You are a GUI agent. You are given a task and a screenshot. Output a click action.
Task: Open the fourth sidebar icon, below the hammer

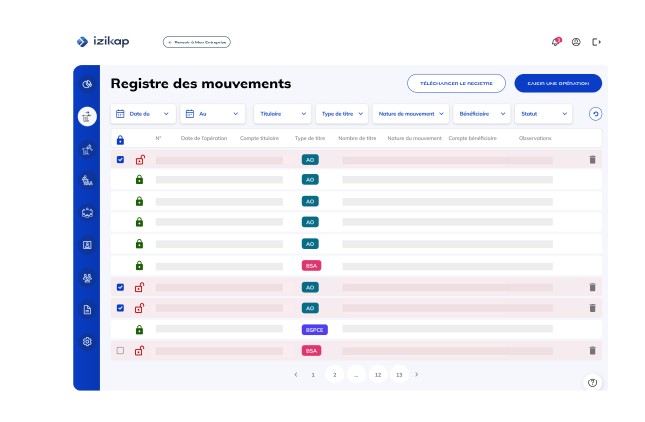point(87,181)
